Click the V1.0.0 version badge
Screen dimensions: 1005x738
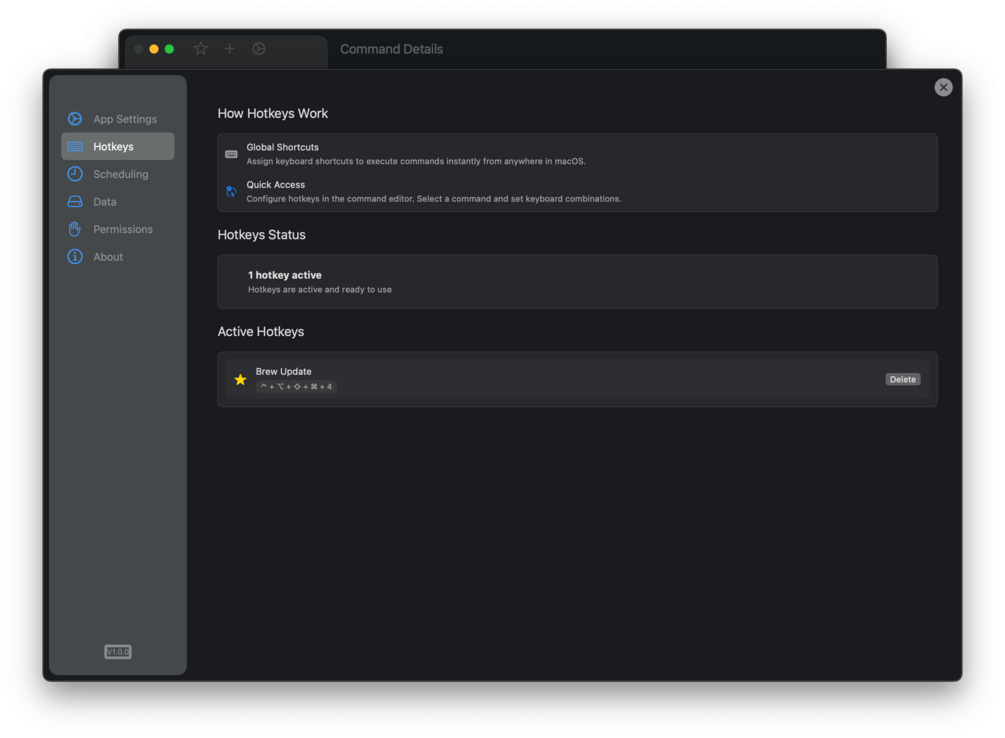click(118, 652)
